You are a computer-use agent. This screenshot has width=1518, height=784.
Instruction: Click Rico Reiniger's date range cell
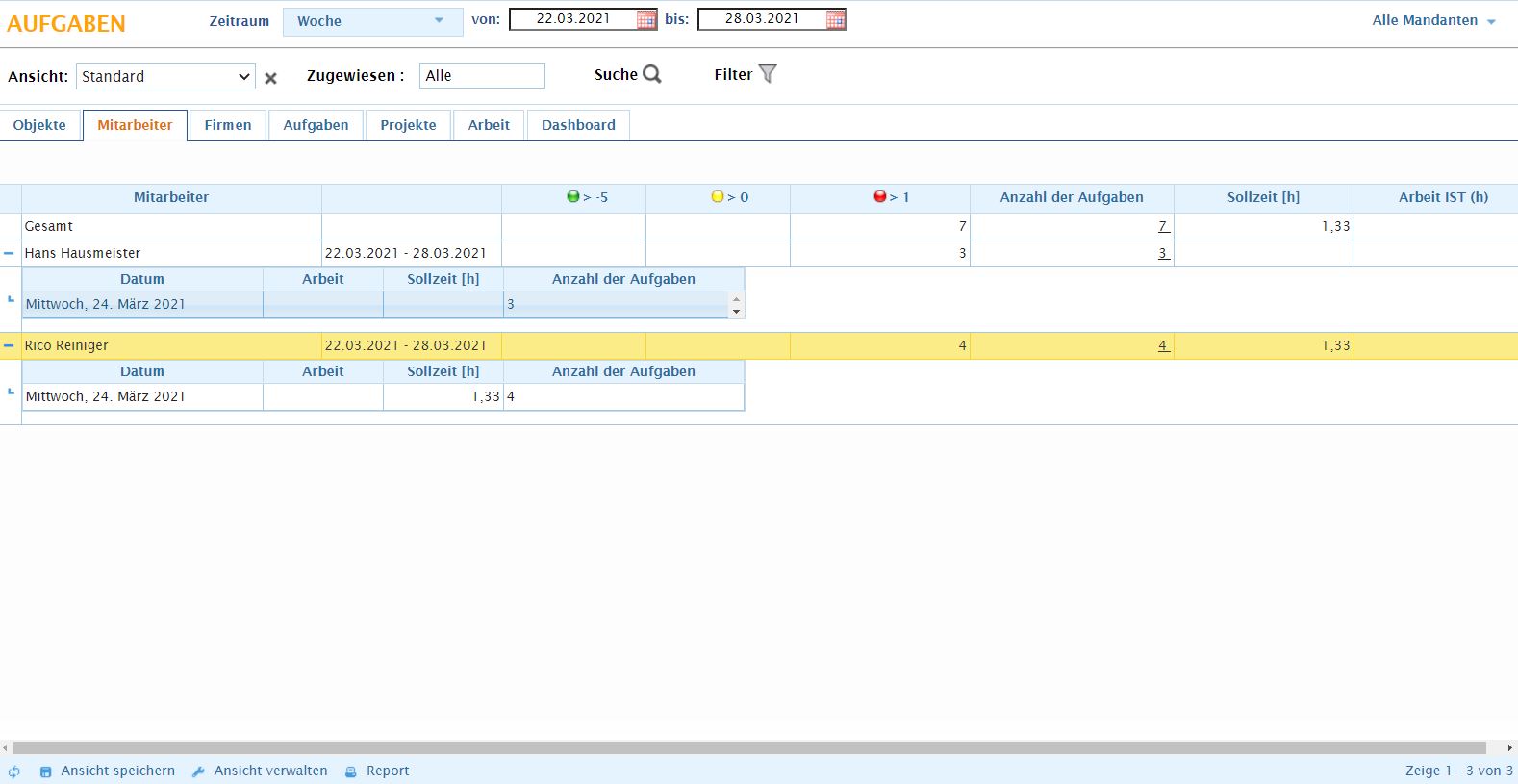[412, 345]
